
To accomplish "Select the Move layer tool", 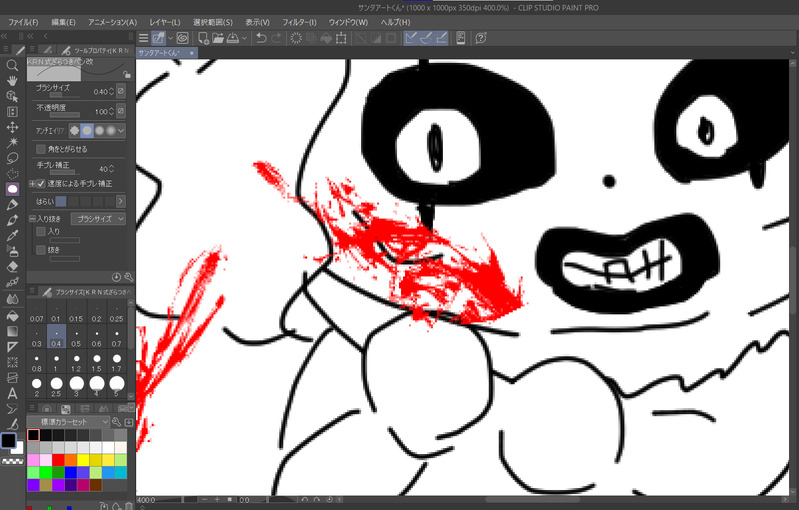I will click(12, 127).
